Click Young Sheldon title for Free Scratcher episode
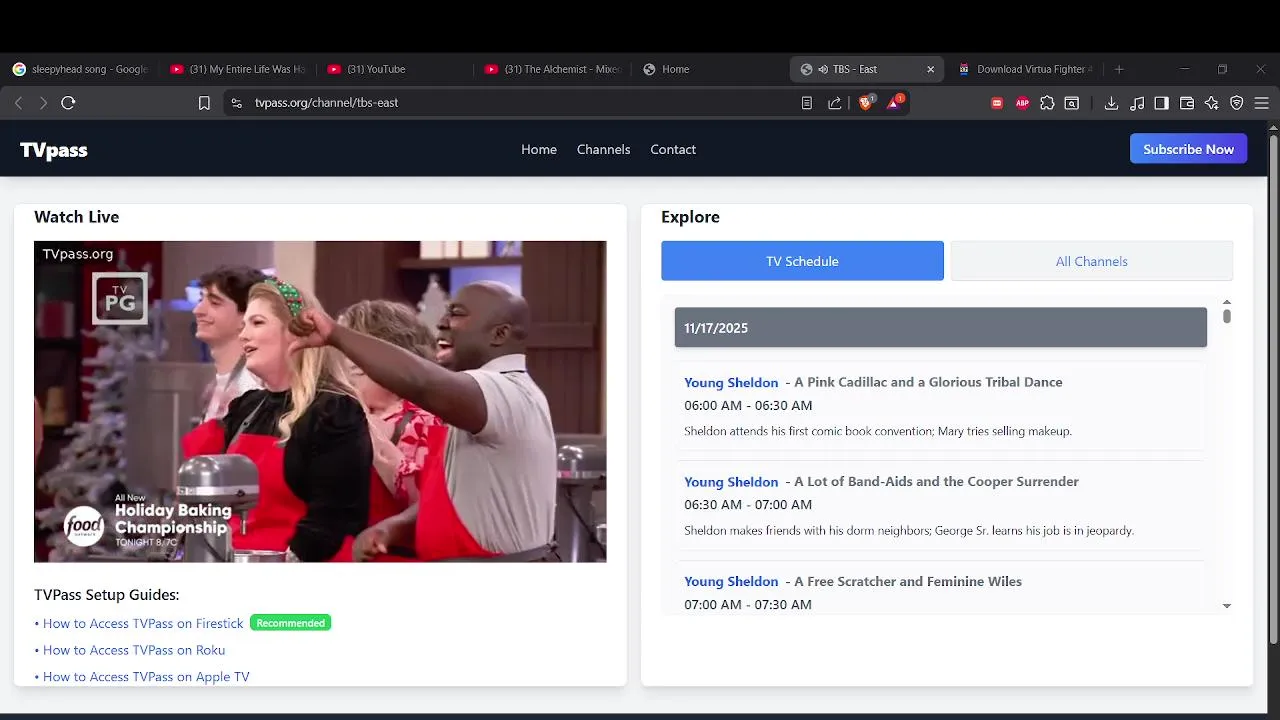This screenshot has width=1280, height=720. click(x=731, y=581)
